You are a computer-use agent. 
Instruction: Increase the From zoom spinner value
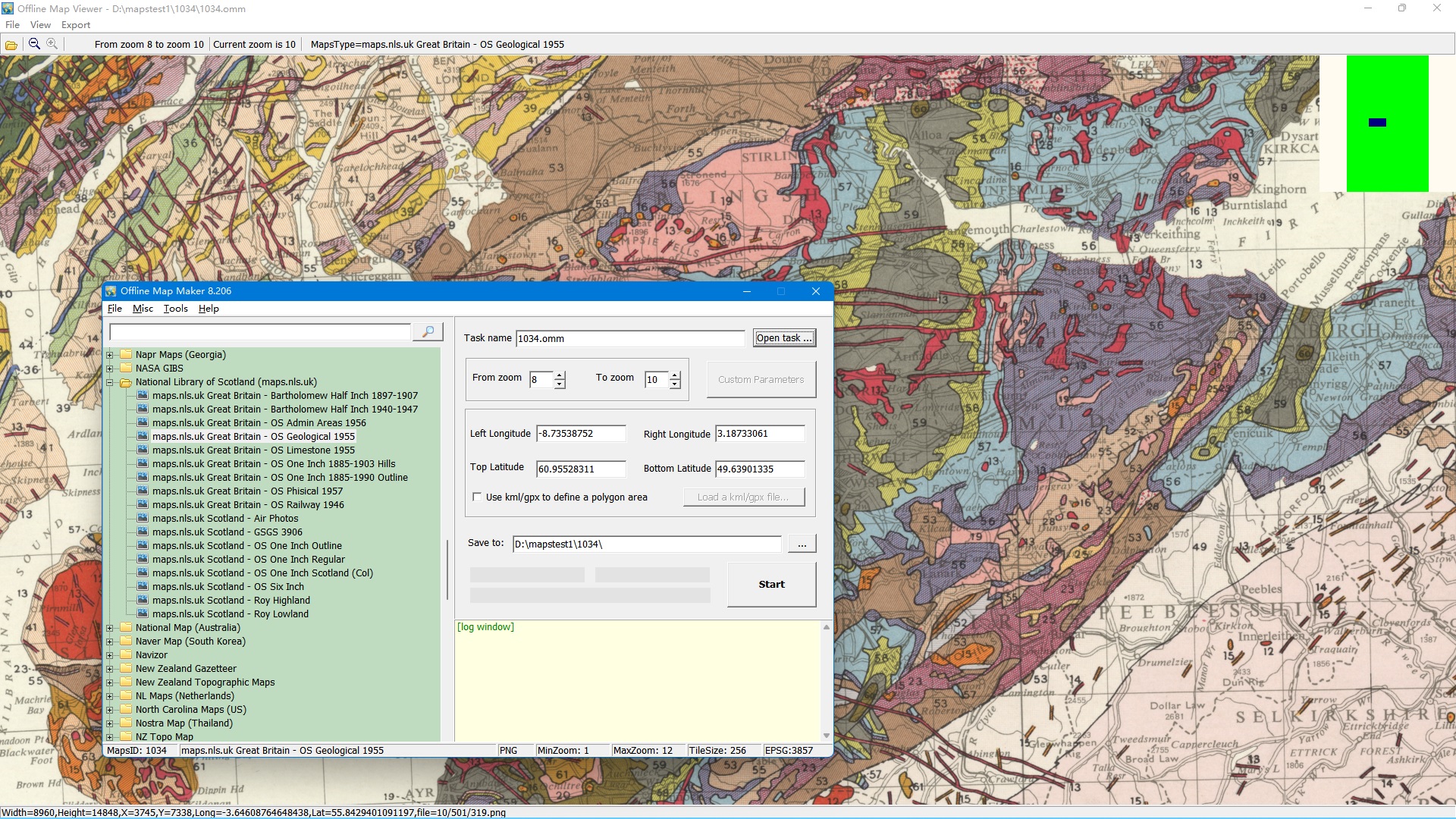(560, 375)
